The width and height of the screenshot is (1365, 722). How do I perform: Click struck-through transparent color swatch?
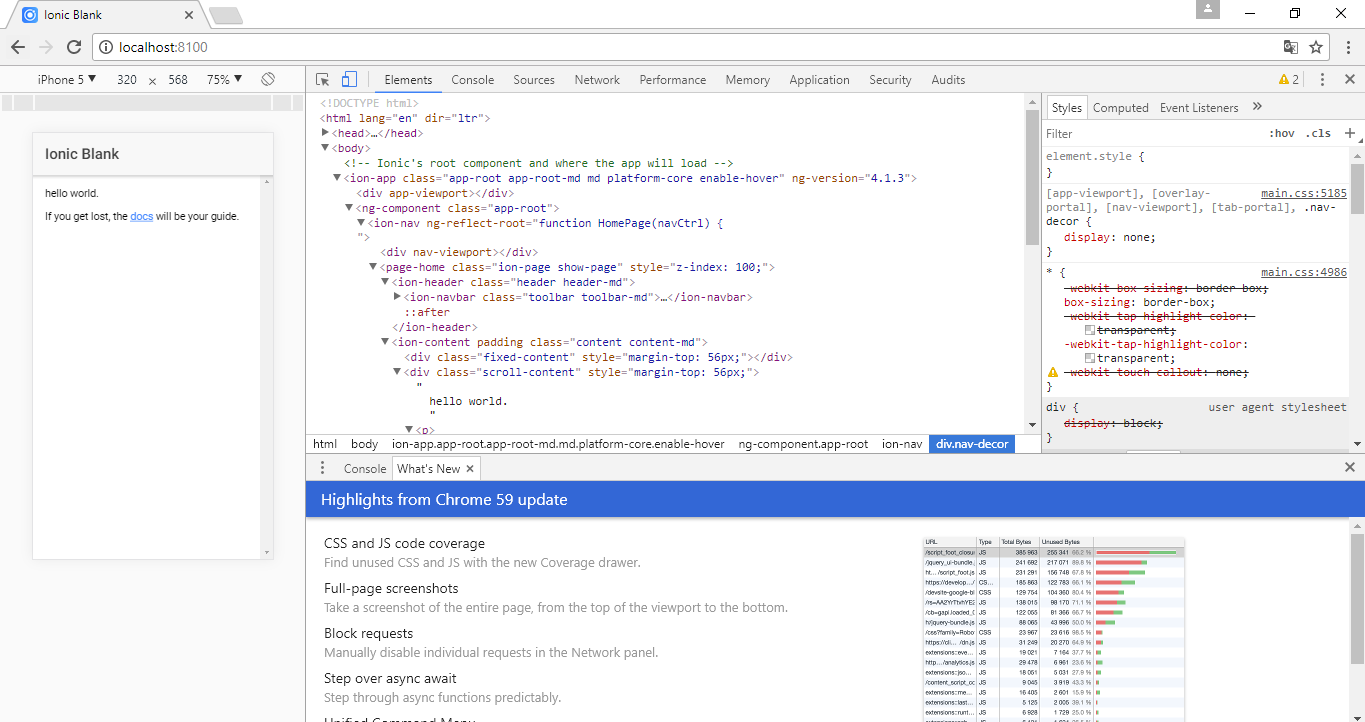1090,330
